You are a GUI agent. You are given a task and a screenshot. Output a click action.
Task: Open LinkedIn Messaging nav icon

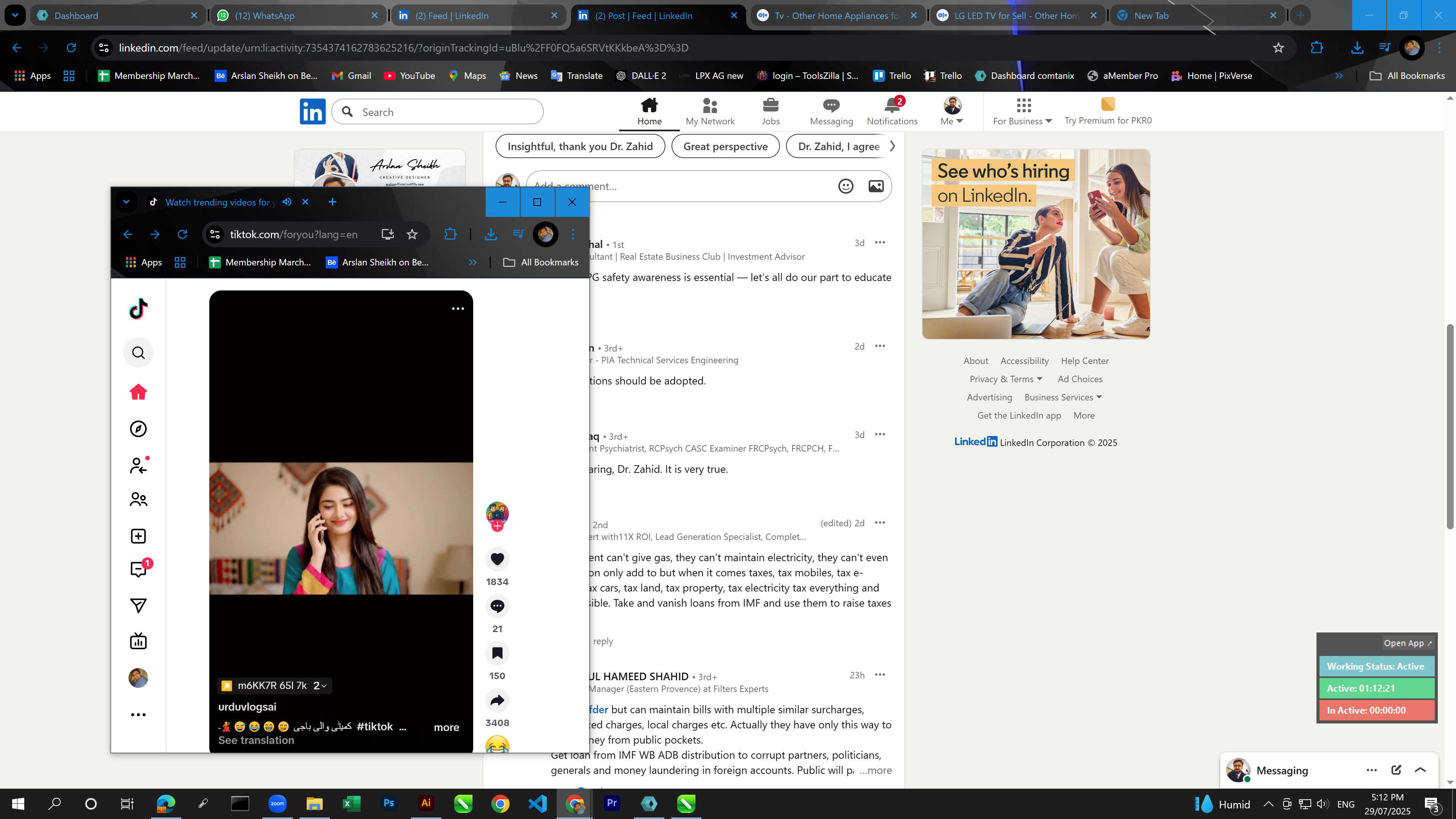[x=832, y=111]
